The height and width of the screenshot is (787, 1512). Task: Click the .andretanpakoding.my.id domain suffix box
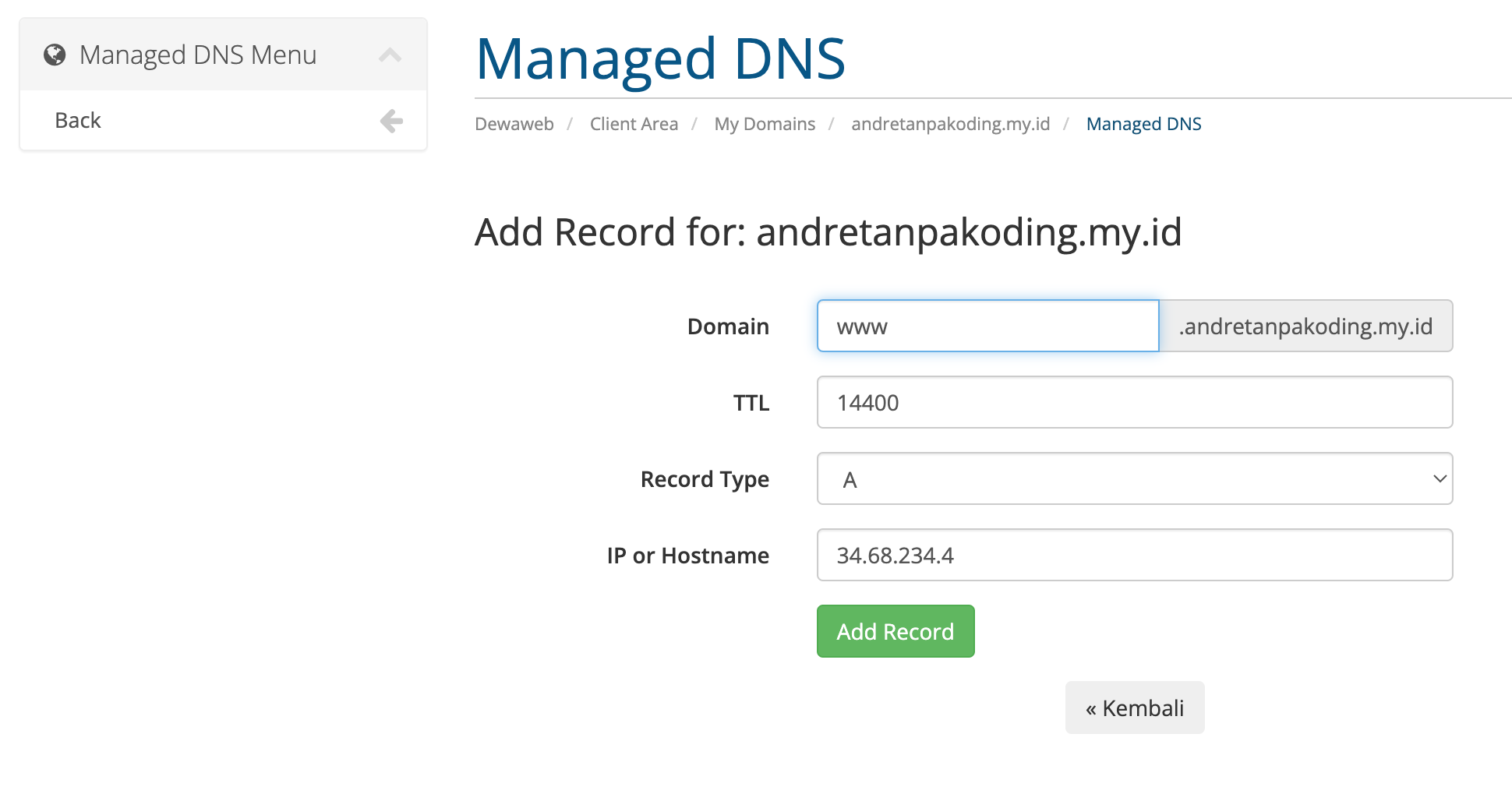point(1306,326)
